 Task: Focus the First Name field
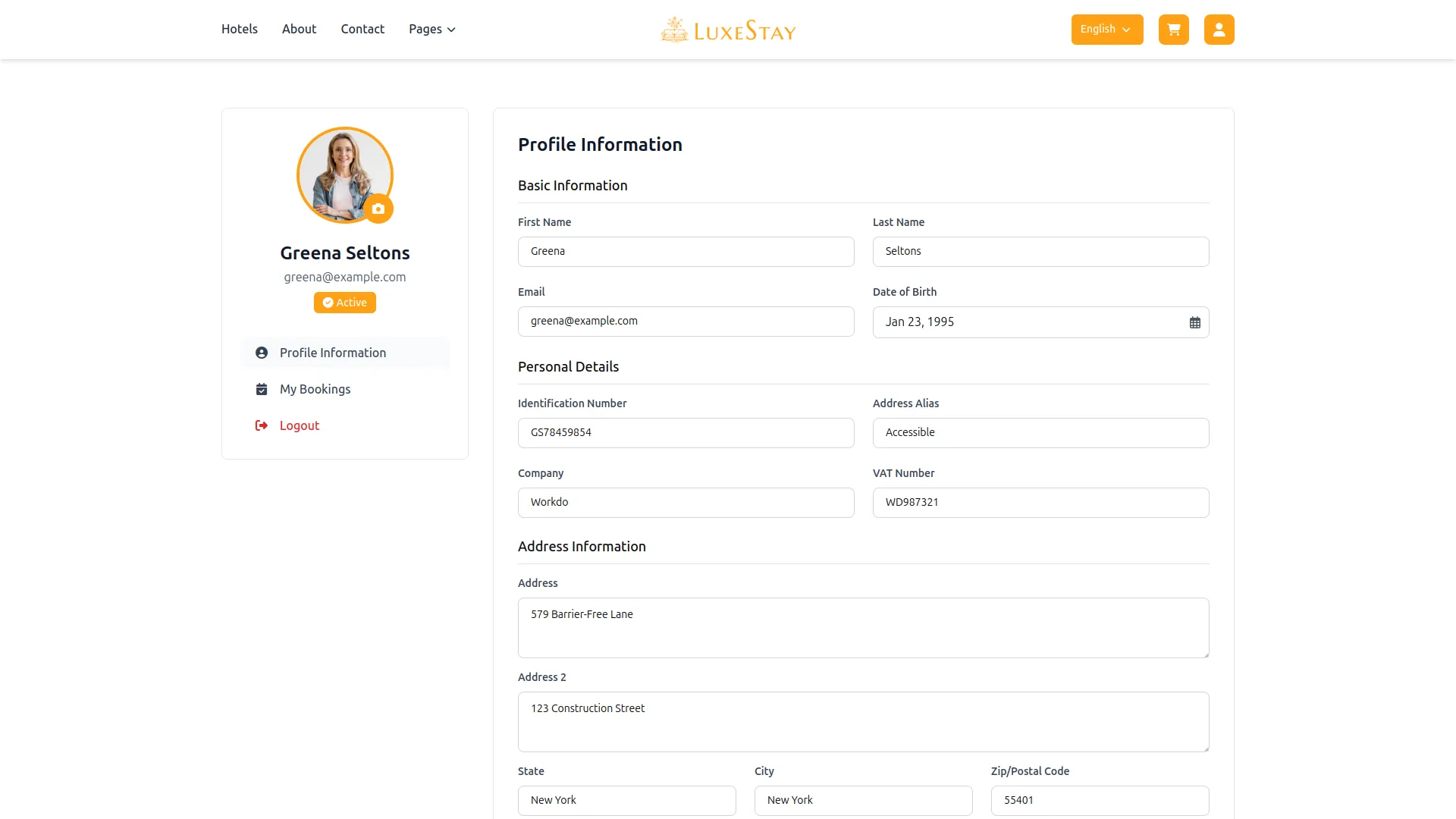pos(686,252)
